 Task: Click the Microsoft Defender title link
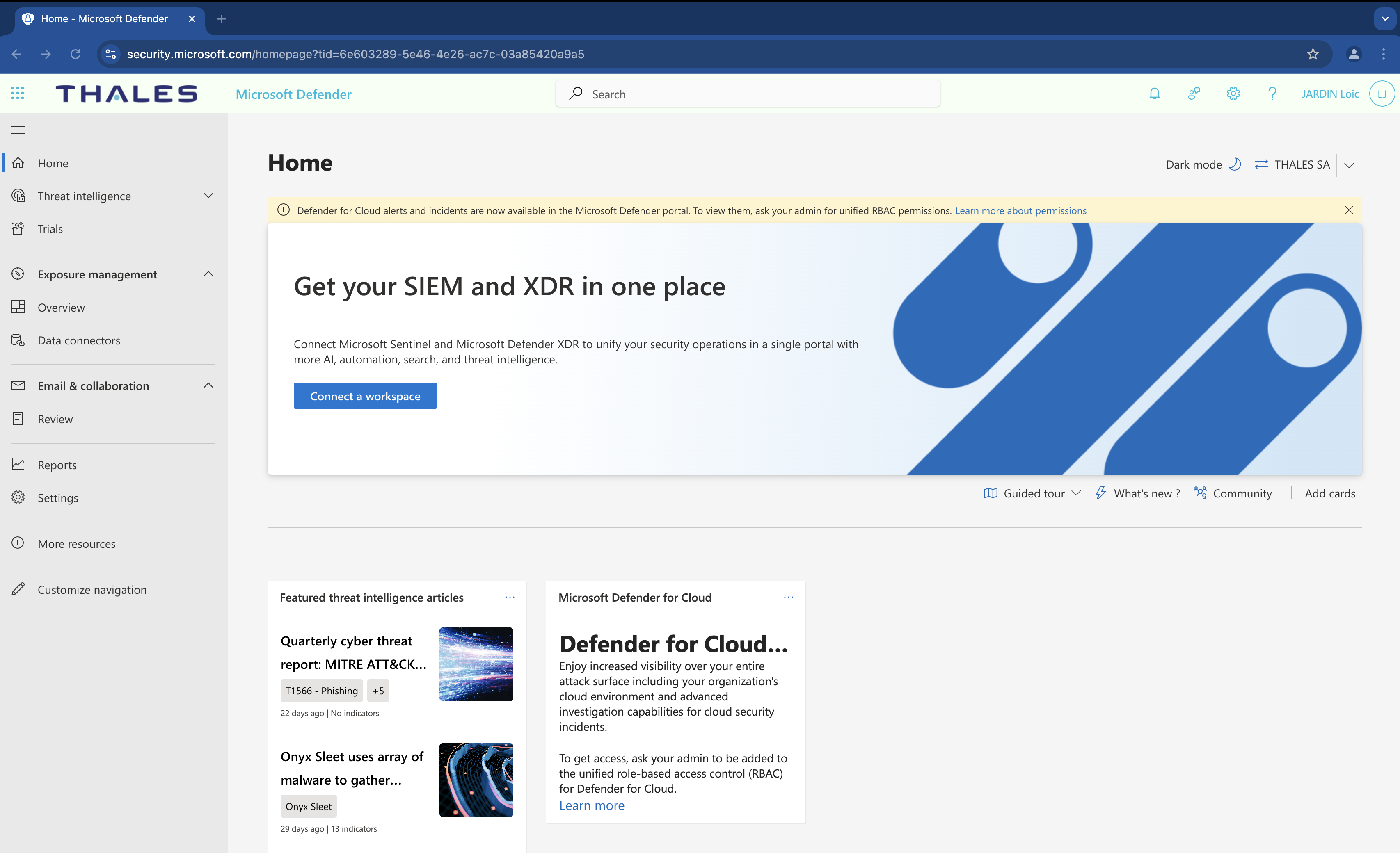click(293, 94)
